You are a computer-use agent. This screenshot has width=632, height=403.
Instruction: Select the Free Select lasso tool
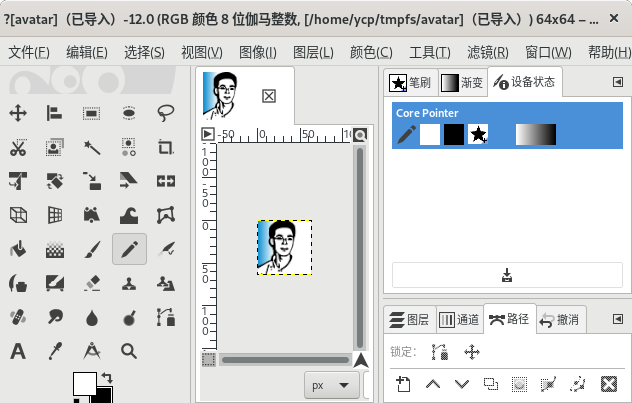pos(166,113)
